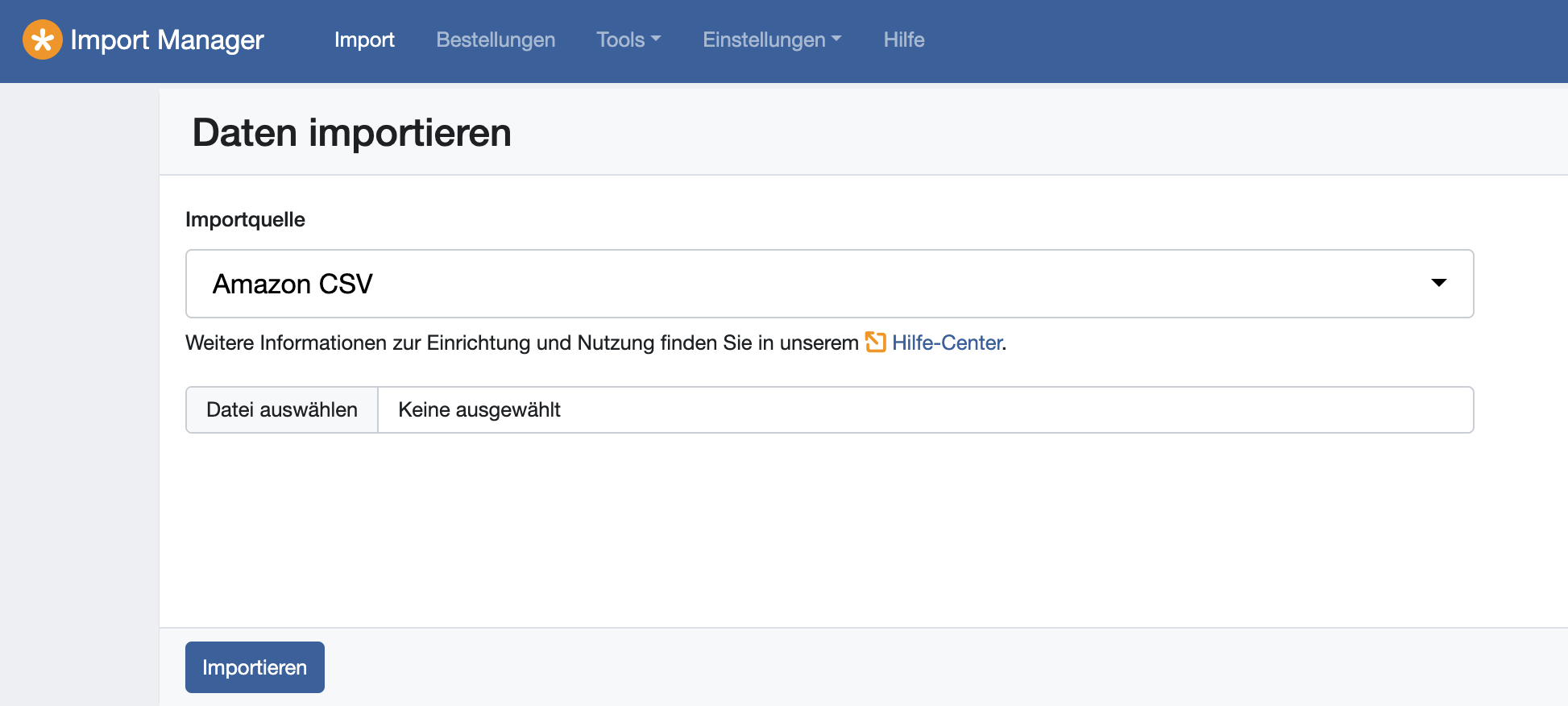Open the Import menu item
The width and height of the screenshot is (1568, 706).
[x=364, y=39]
